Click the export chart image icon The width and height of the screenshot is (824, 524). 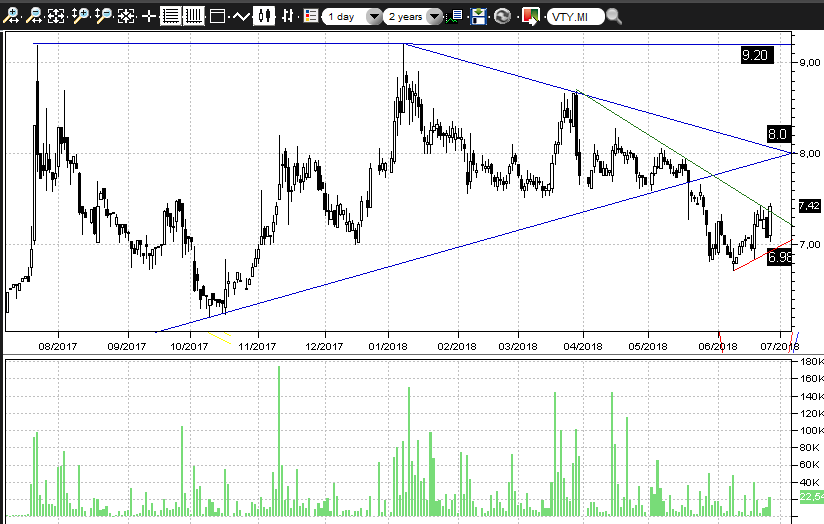(531, 16)
